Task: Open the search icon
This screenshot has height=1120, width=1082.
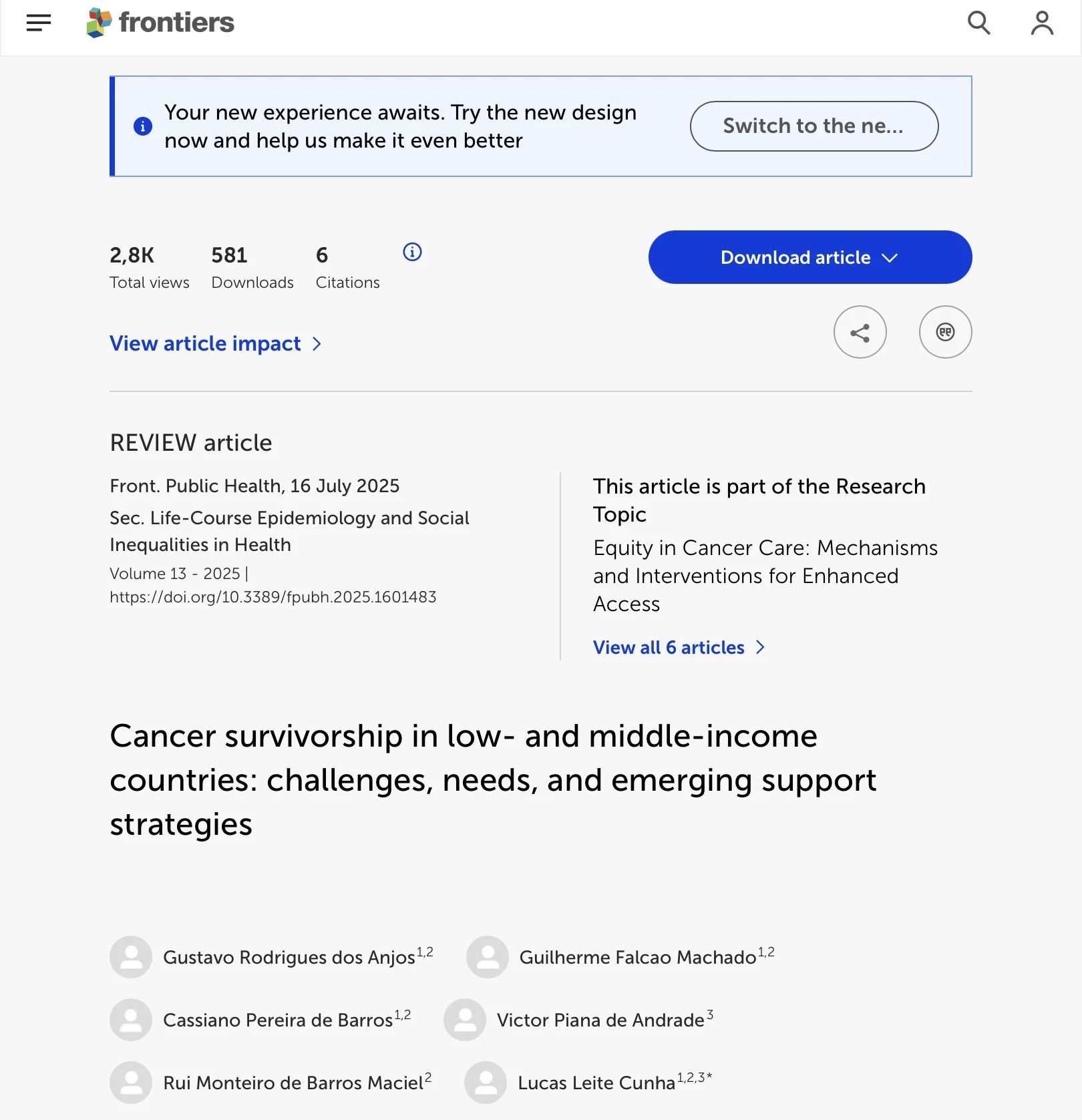Action: coord(978,23)
